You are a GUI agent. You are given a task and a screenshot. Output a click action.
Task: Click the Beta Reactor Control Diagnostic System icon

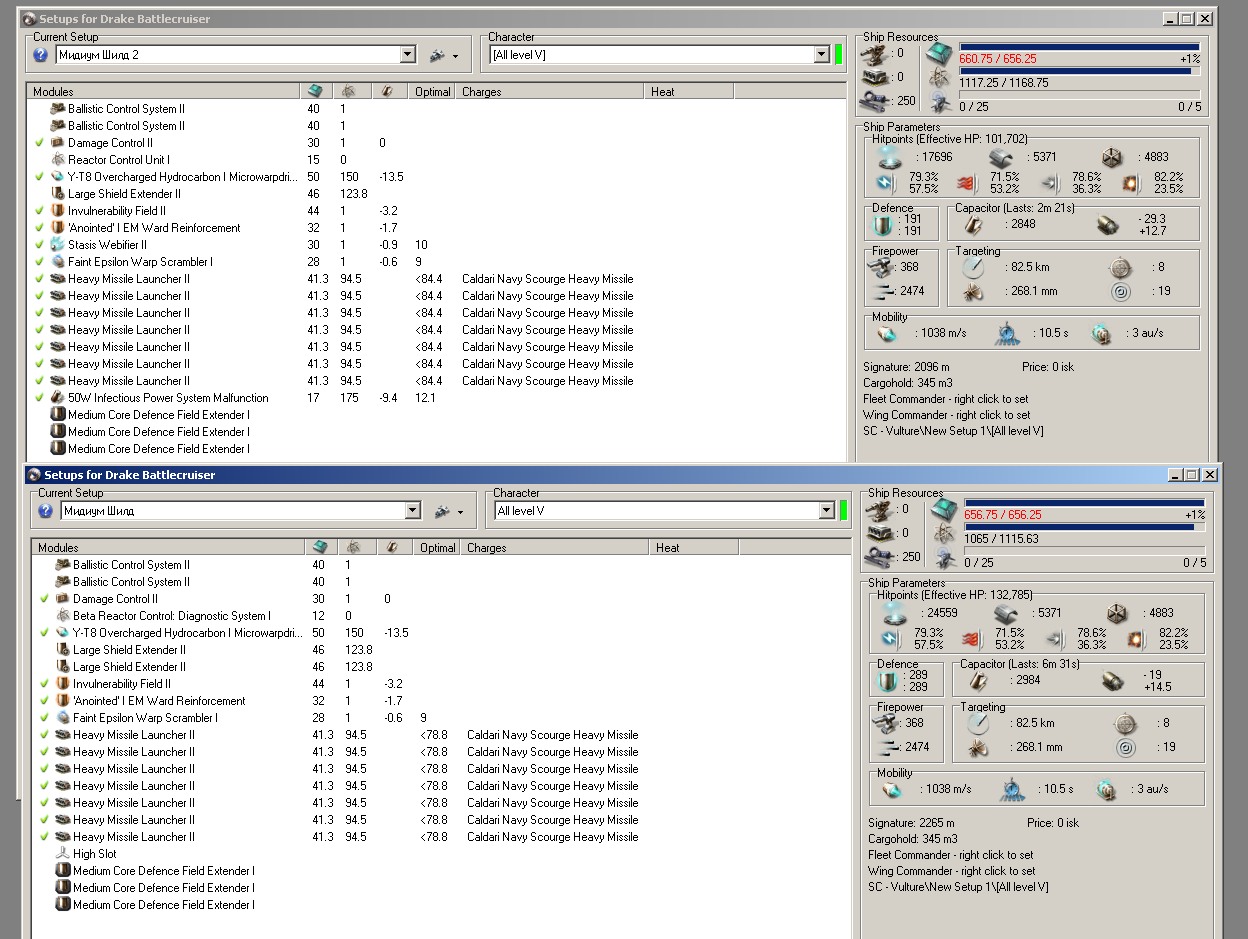pos(63,616)
